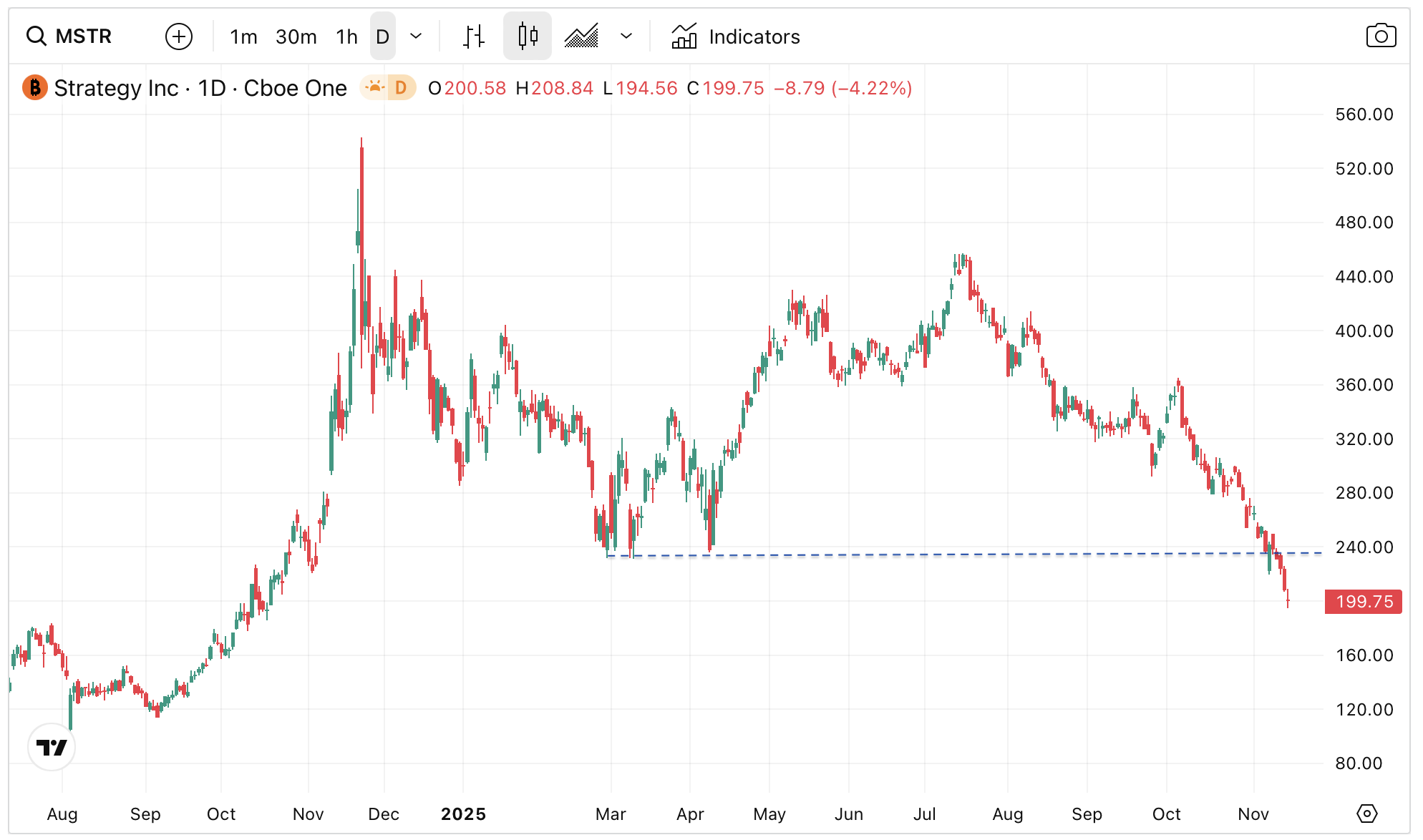Screen dimensions: 1423x840
Task: Select the candlestick chart style icon
Action: [x=528, y=36]
